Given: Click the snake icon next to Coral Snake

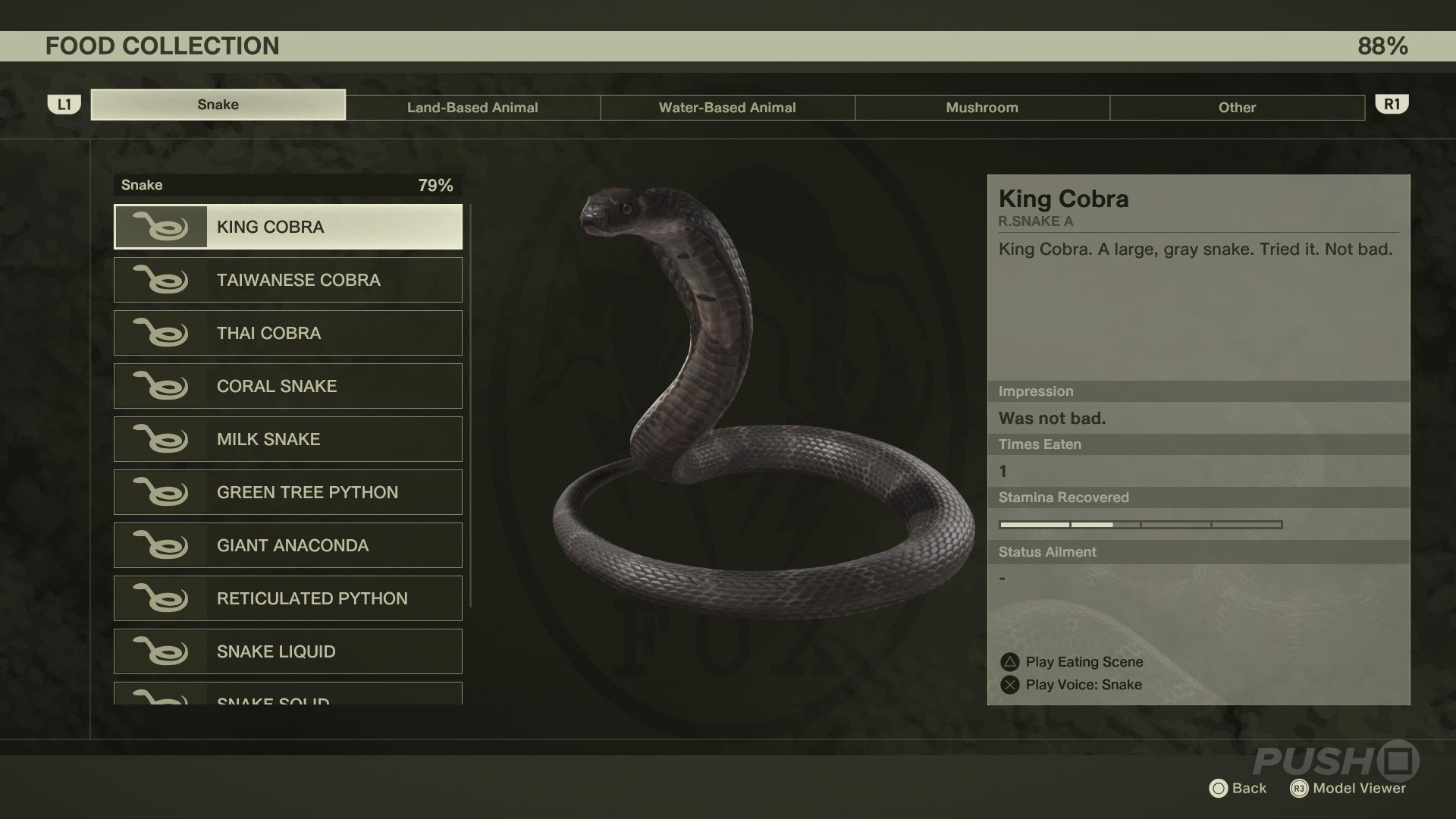Looking at the screenshot, I should [160, 386].
